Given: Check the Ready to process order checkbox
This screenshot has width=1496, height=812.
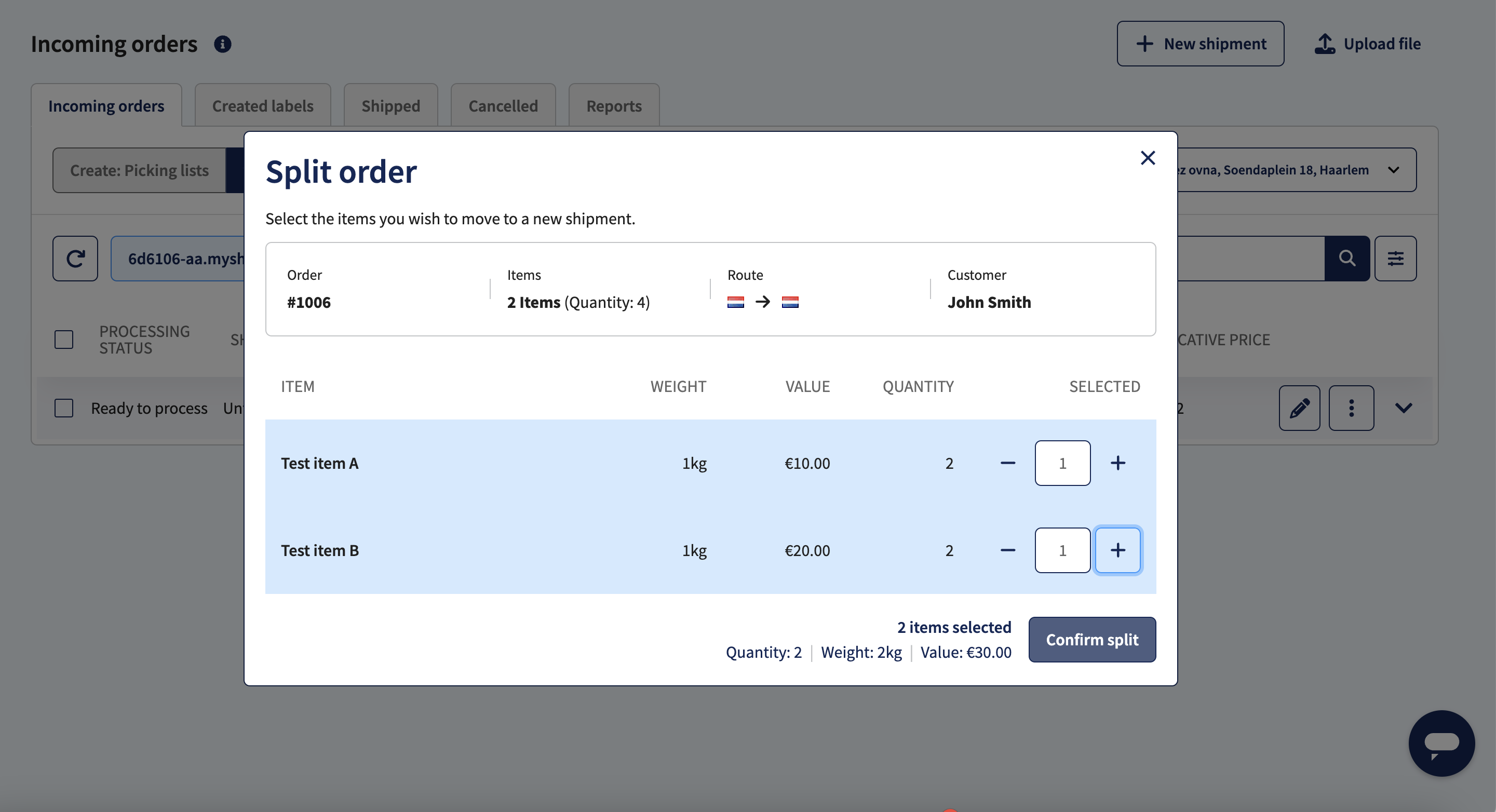Looking at the screenshot, I should pyautogui.click(x=64, y=408).
